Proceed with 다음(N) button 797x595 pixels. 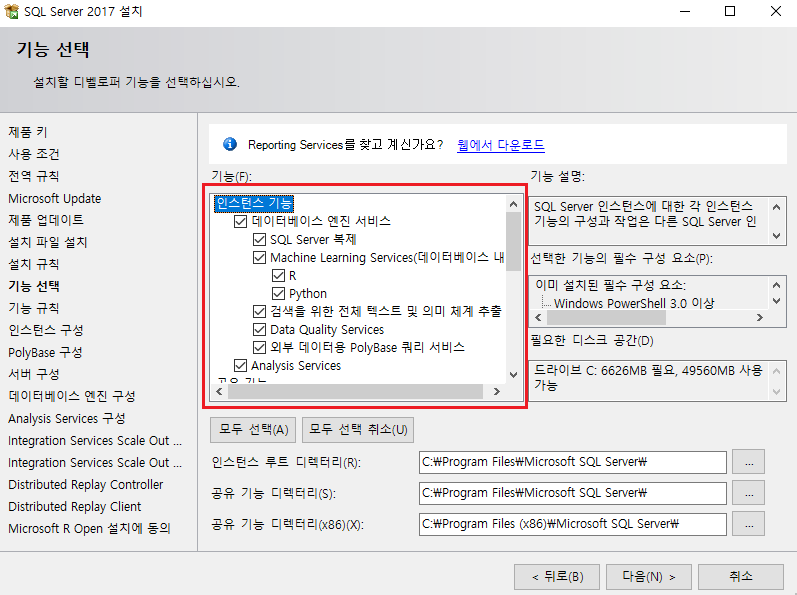click(649, 577)
